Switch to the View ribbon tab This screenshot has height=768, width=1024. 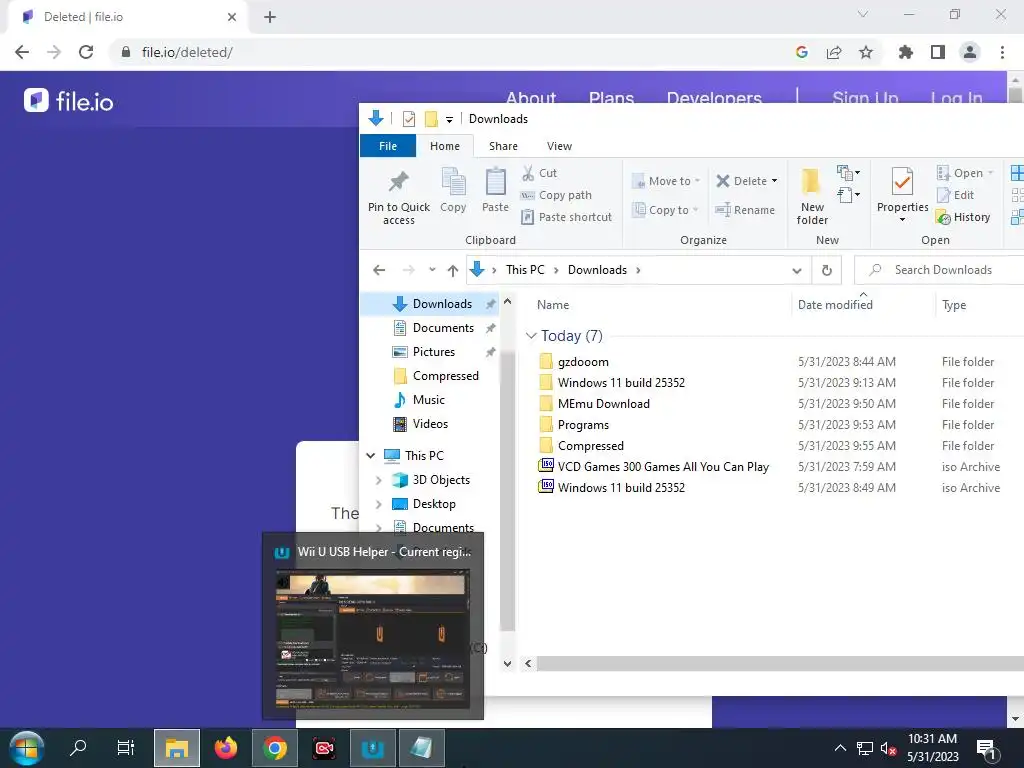[559, 146]
